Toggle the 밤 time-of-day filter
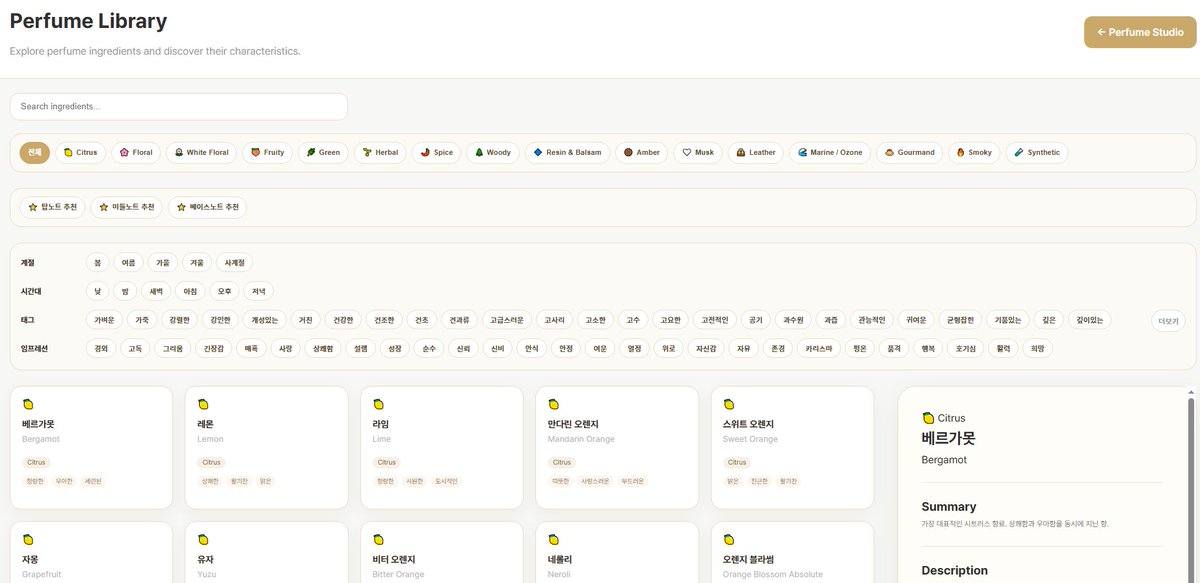This screenshot has width=1200, height=583. click(x=125, y=291)
